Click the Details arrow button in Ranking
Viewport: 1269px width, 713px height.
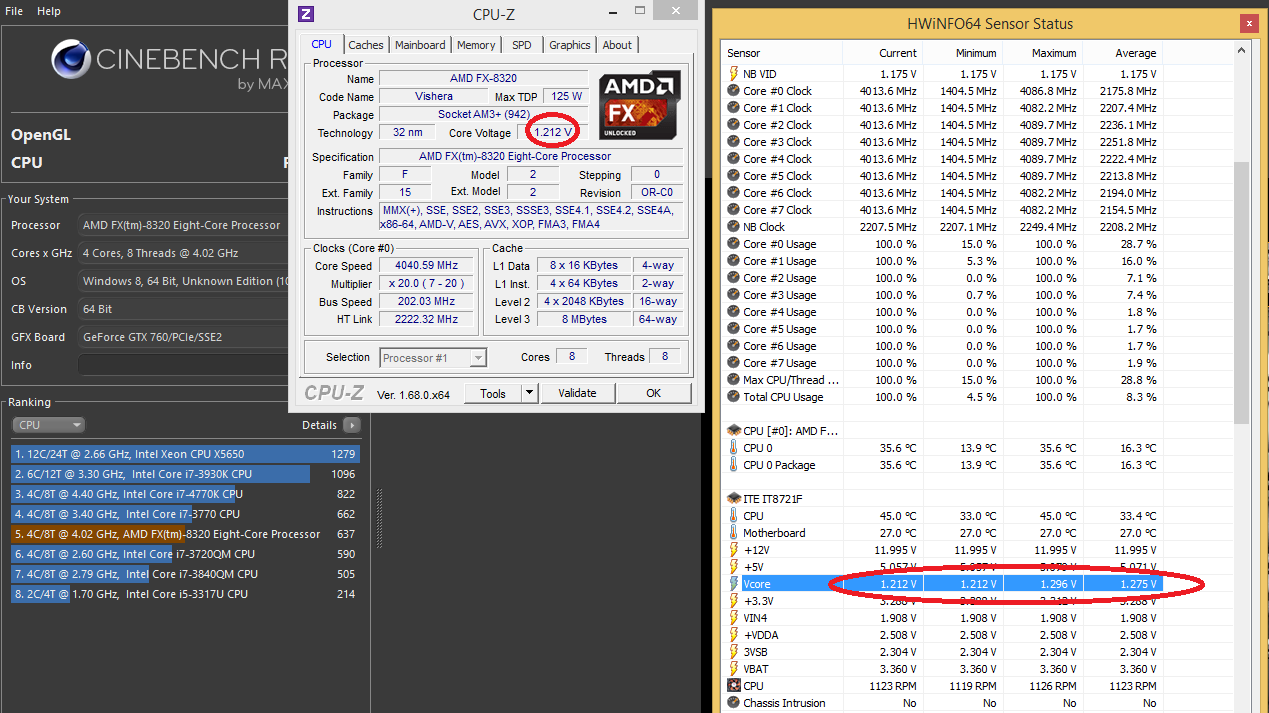point(351,425)
